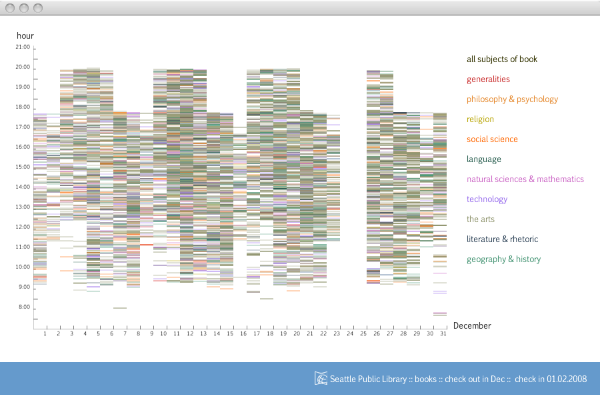Click the 'December' axis label
This screenshot has height=395, width=600.
[x=472, y=326]
